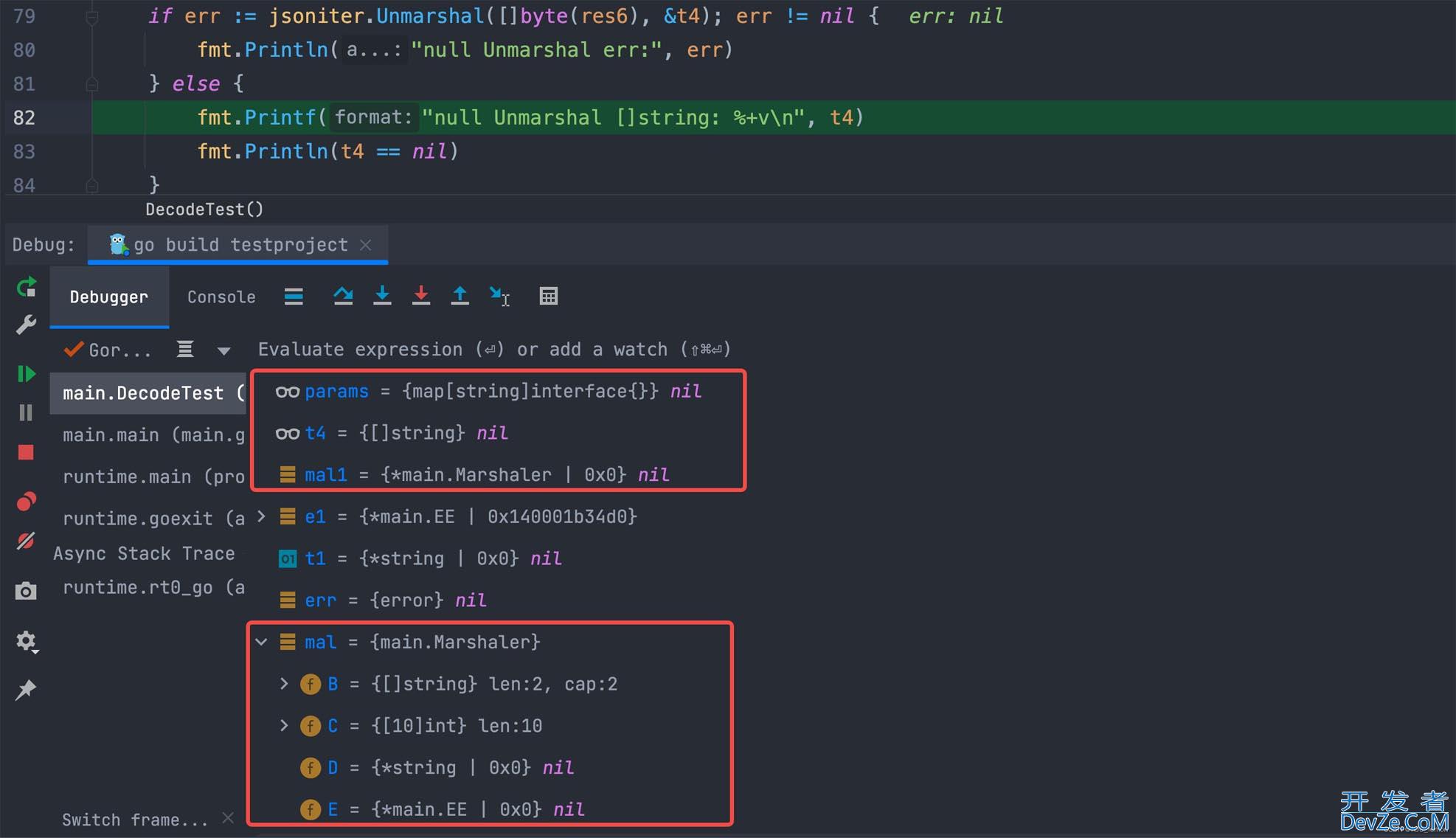Select the main.DecodeTest stack frame
The width and height of the screenshot is (1456, 838).
(x=148, y=393)
